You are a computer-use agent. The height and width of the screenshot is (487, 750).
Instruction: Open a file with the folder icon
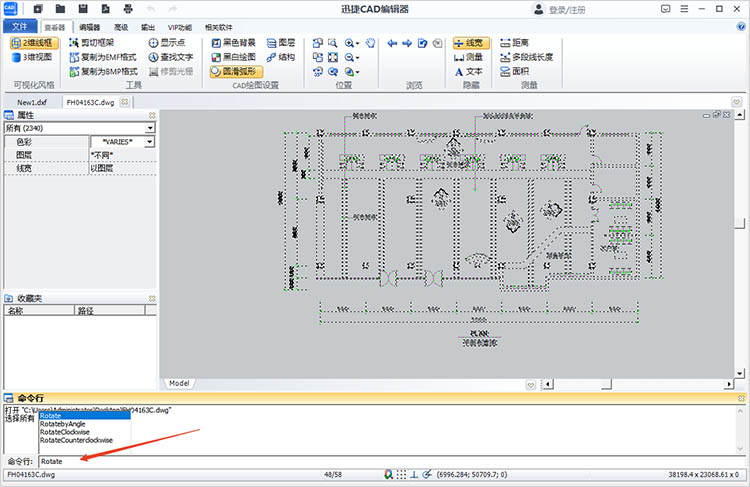(x=60, y=9)
